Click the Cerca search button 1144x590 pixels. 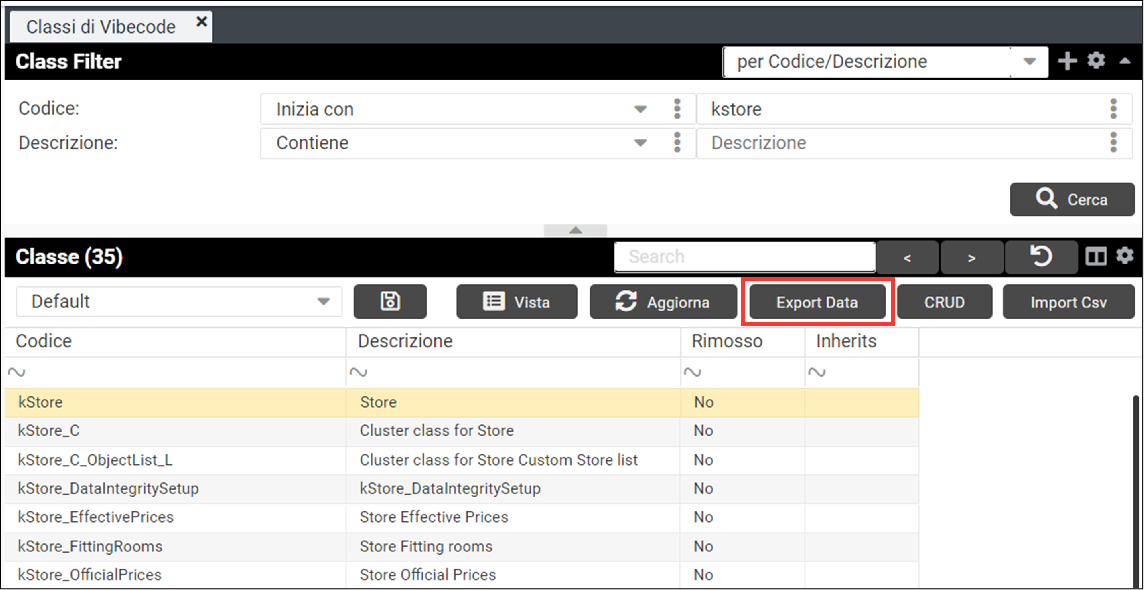coord(1072,200)
